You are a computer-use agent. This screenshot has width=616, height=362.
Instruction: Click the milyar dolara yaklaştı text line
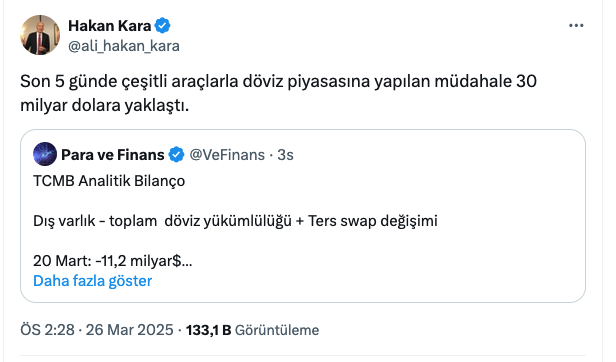[104, 105]
